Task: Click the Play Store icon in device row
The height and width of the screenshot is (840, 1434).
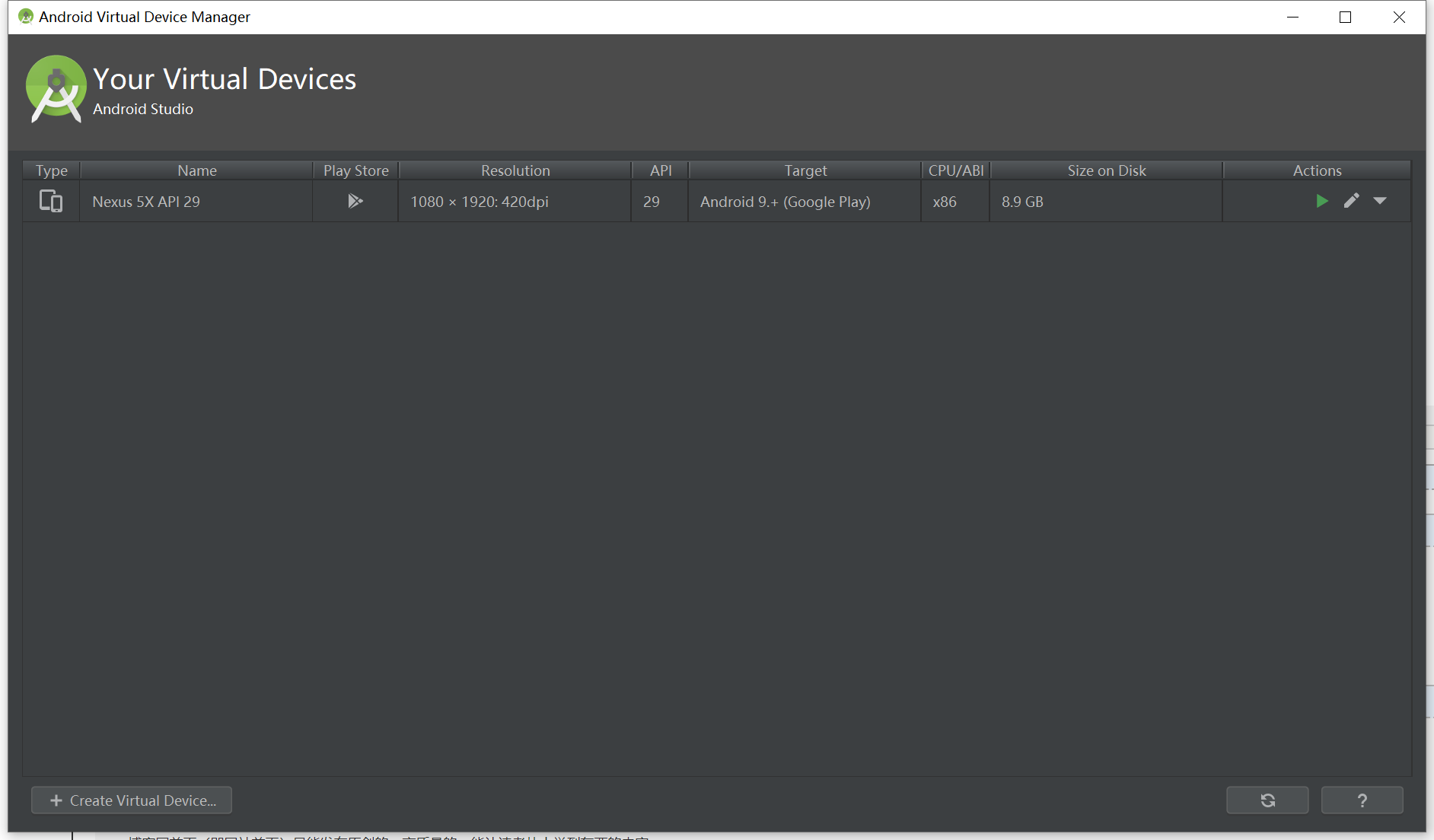Action: click(x=355, y=201)
